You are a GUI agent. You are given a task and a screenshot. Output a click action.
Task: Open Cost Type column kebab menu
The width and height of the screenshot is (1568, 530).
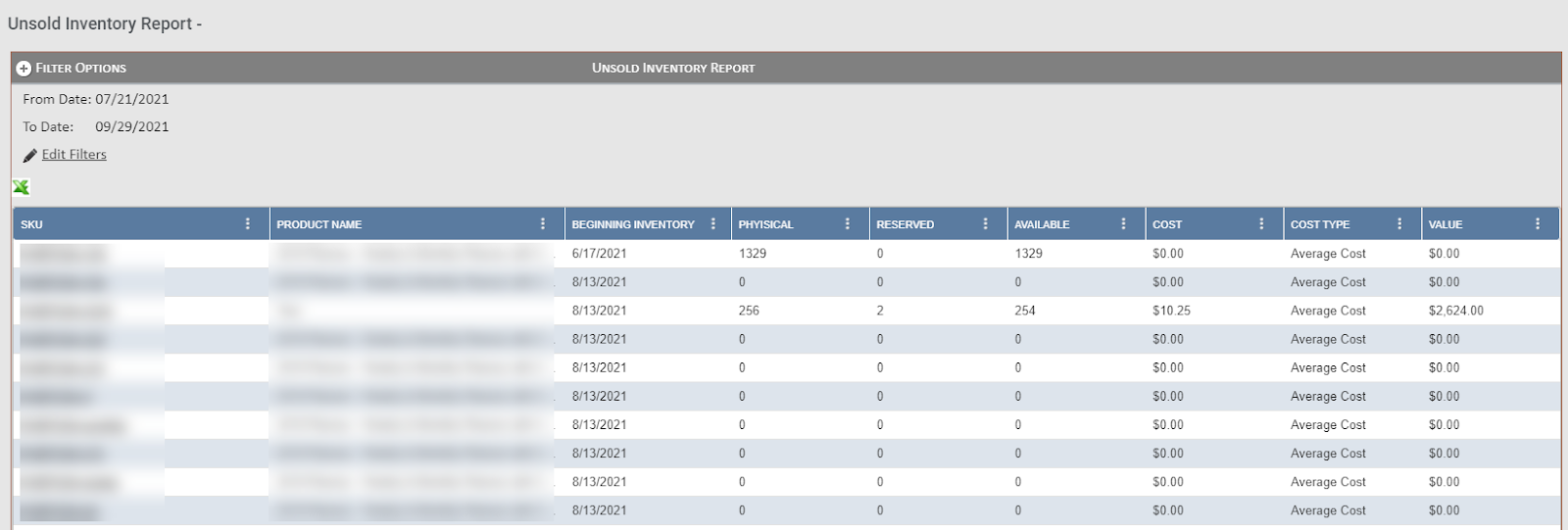tap(1399, 224)
